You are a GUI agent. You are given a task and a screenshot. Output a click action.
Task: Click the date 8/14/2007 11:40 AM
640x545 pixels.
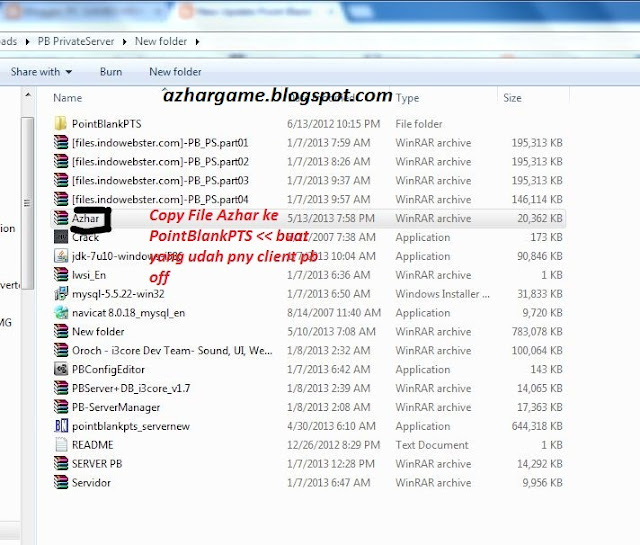coord(334,313)
